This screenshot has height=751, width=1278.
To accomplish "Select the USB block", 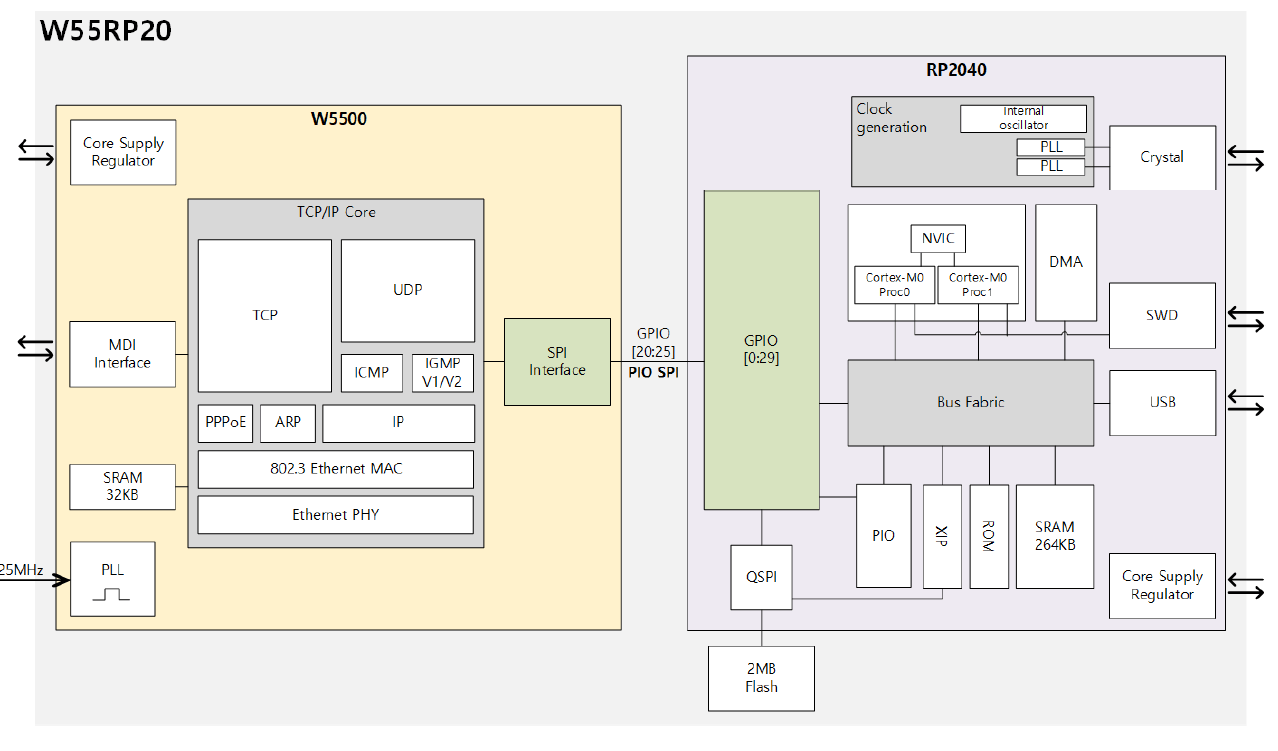I will [1162, 403].
